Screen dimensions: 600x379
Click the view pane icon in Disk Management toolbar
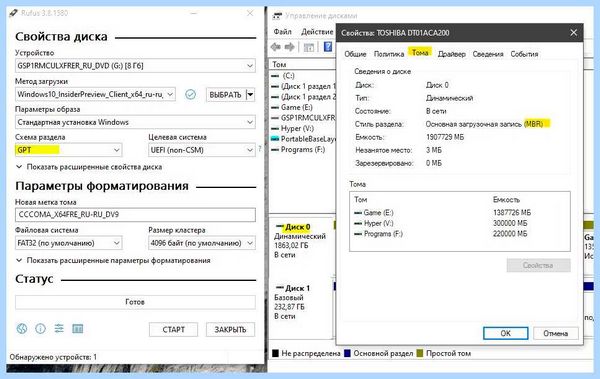click(309, 47)
